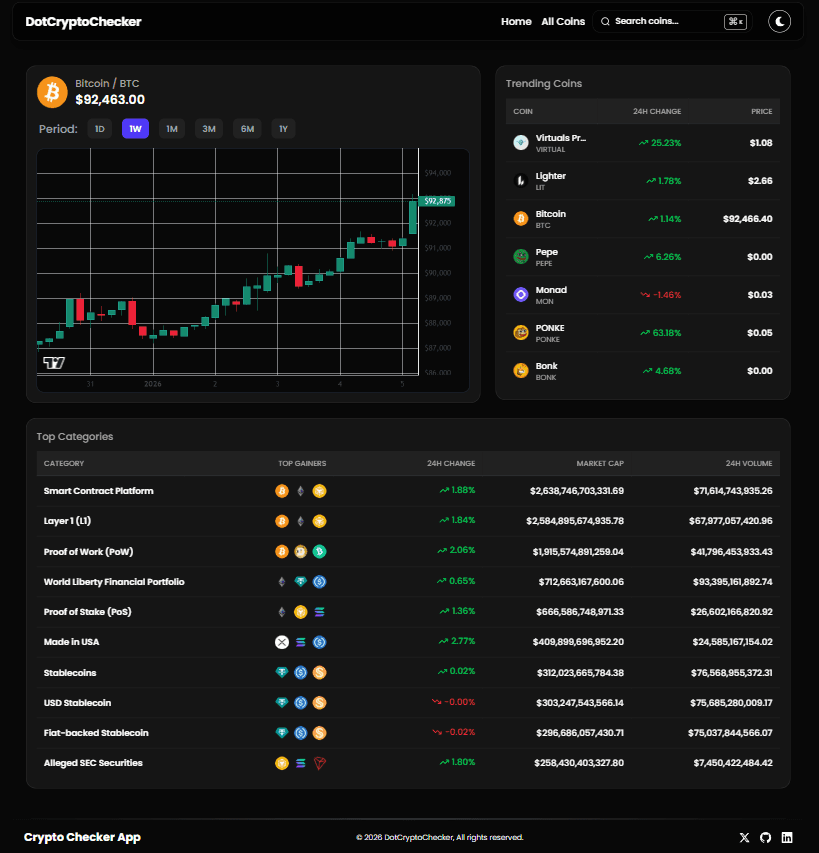This screenshot has width=819, height=853.
Task: Toggle dark mode with the moon button
Action: pyautogui.click(x=779, y=21)
